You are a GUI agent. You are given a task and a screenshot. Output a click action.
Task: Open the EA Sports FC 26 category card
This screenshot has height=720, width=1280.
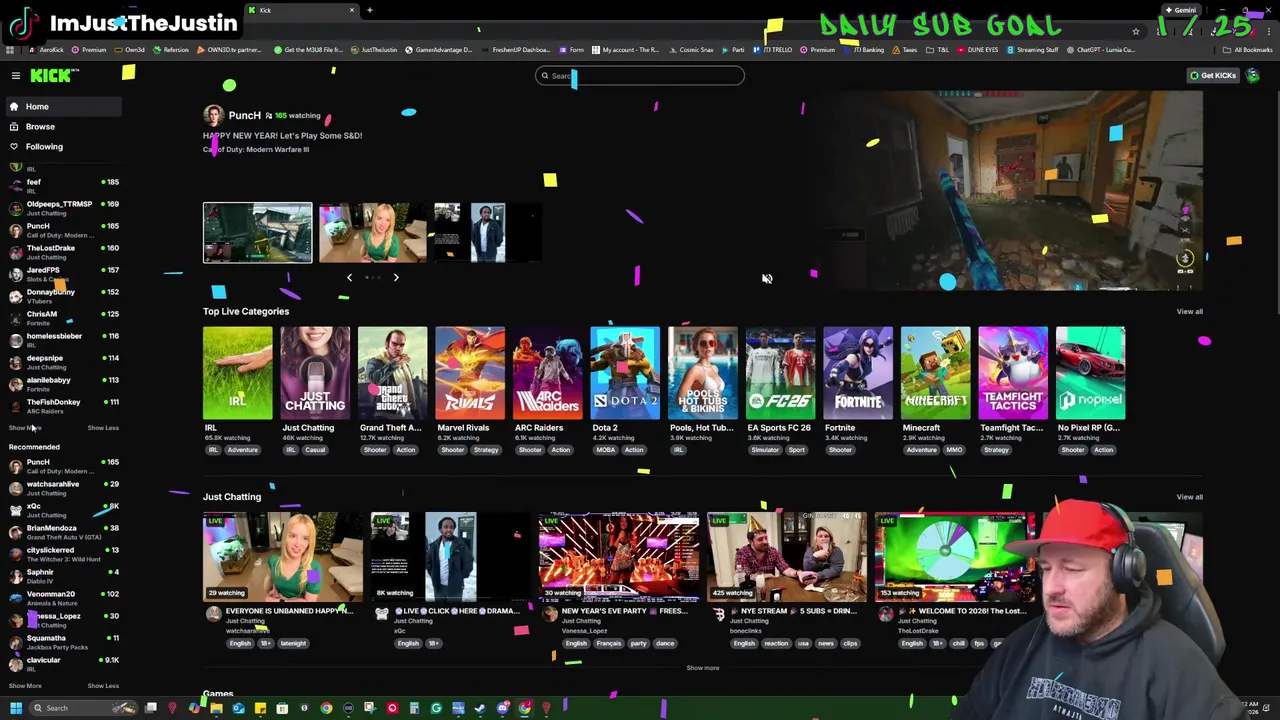(x=780, y=373)
